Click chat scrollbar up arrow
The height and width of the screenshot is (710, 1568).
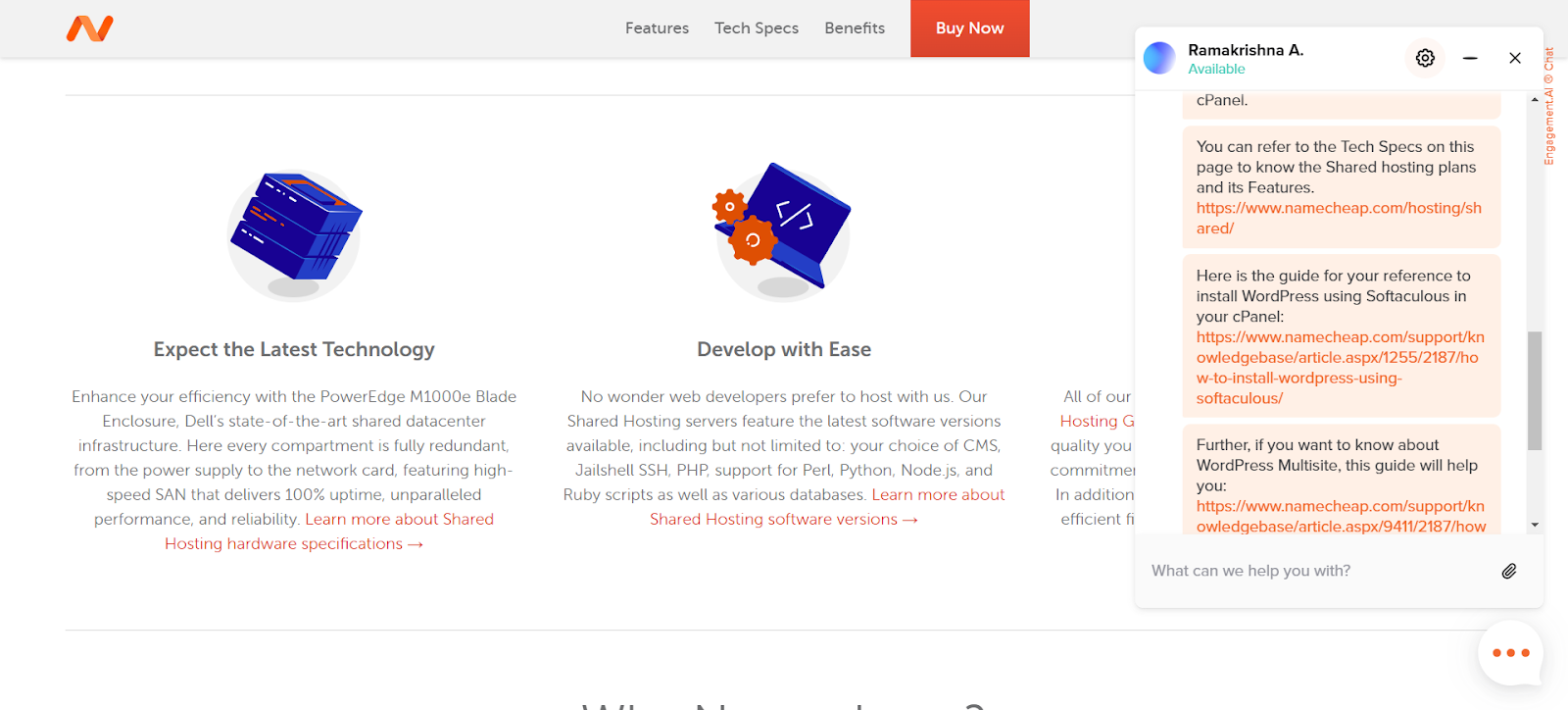coord(1535,100)
